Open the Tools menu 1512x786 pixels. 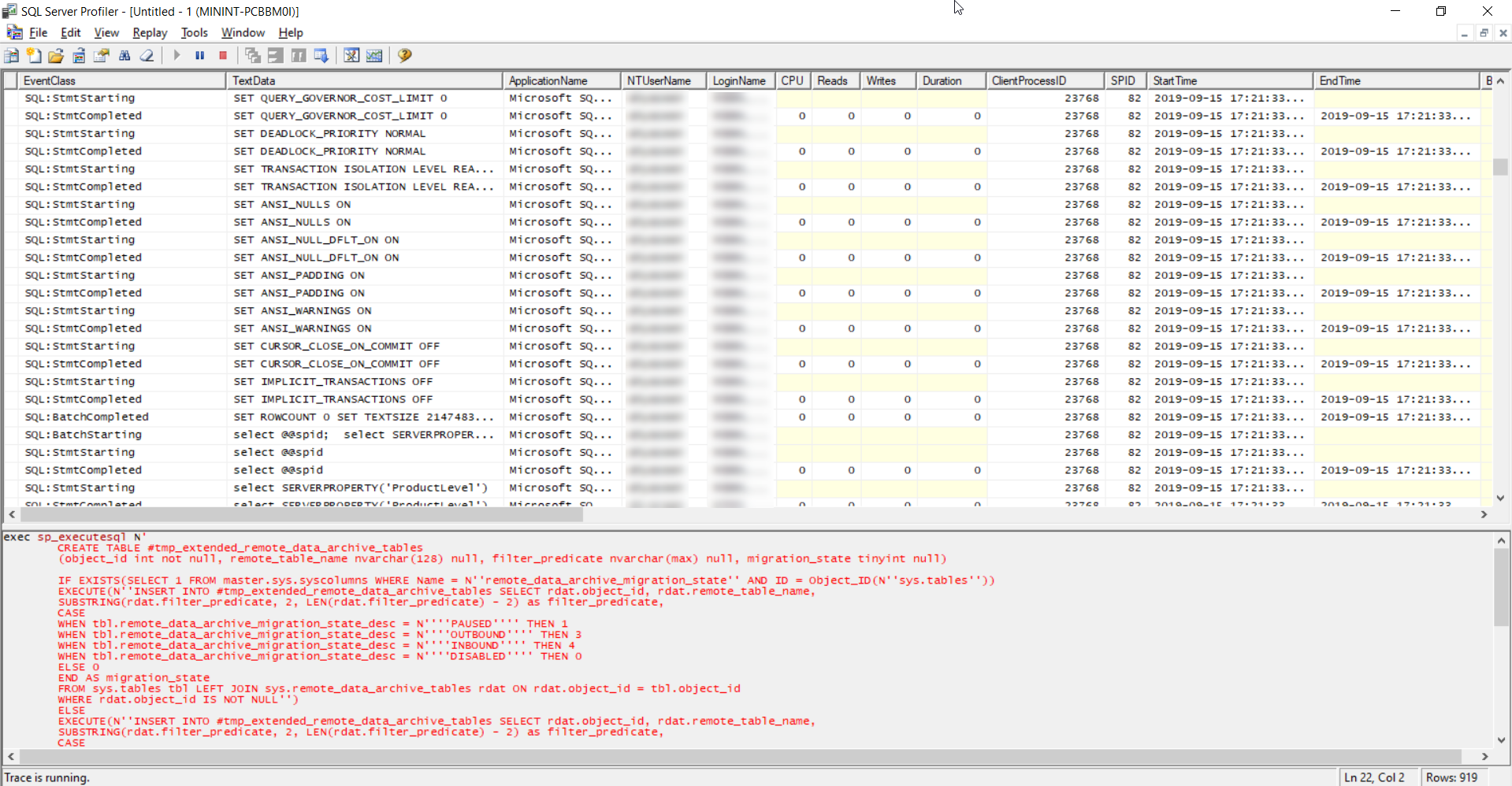tap(194, 32)
